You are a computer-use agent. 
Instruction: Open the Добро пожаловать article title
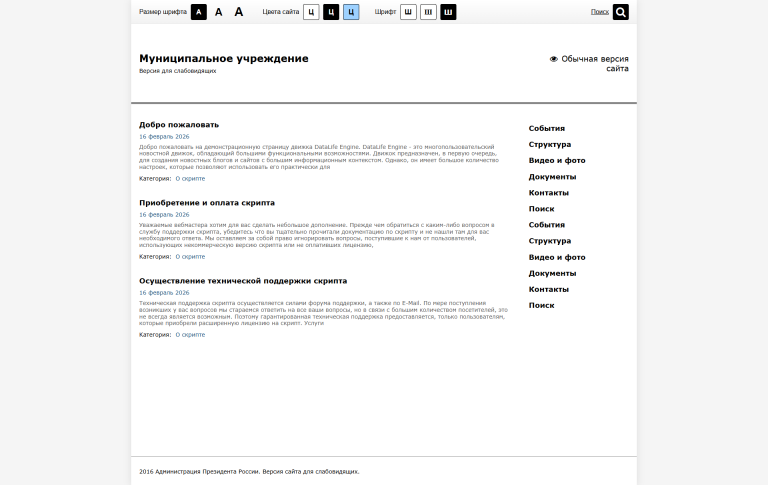(x=179, y=125)
